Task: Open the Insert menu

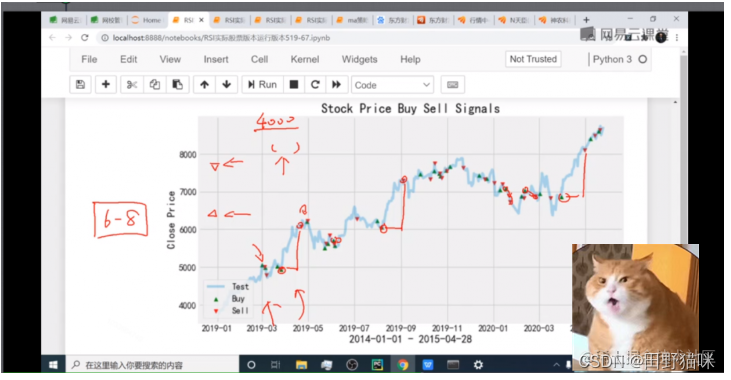Action: [x=216, y=59]
